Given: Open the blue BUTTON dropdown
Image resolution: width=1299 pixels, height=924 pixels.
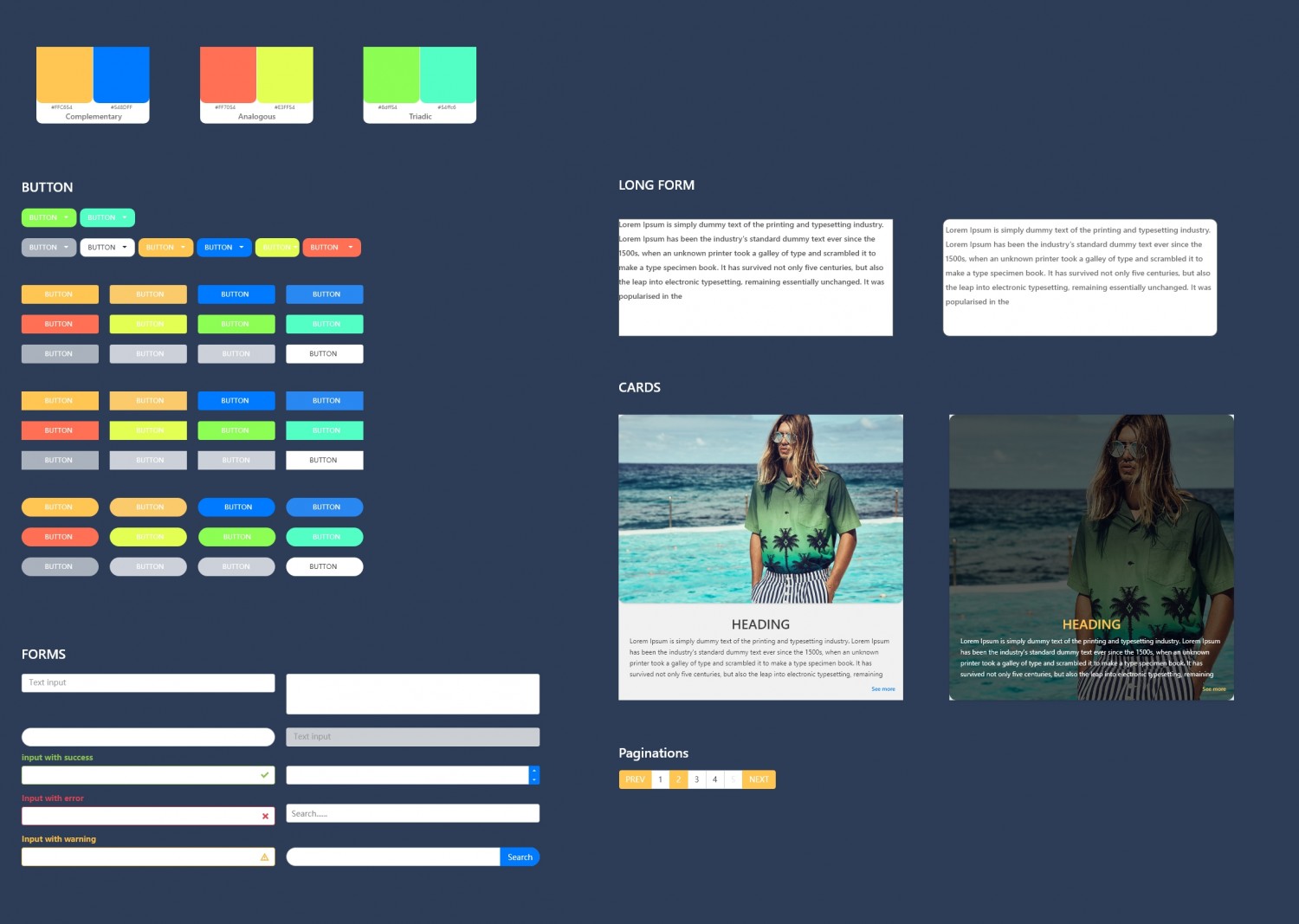Looking at the screenshot, I should click(224, 248).
